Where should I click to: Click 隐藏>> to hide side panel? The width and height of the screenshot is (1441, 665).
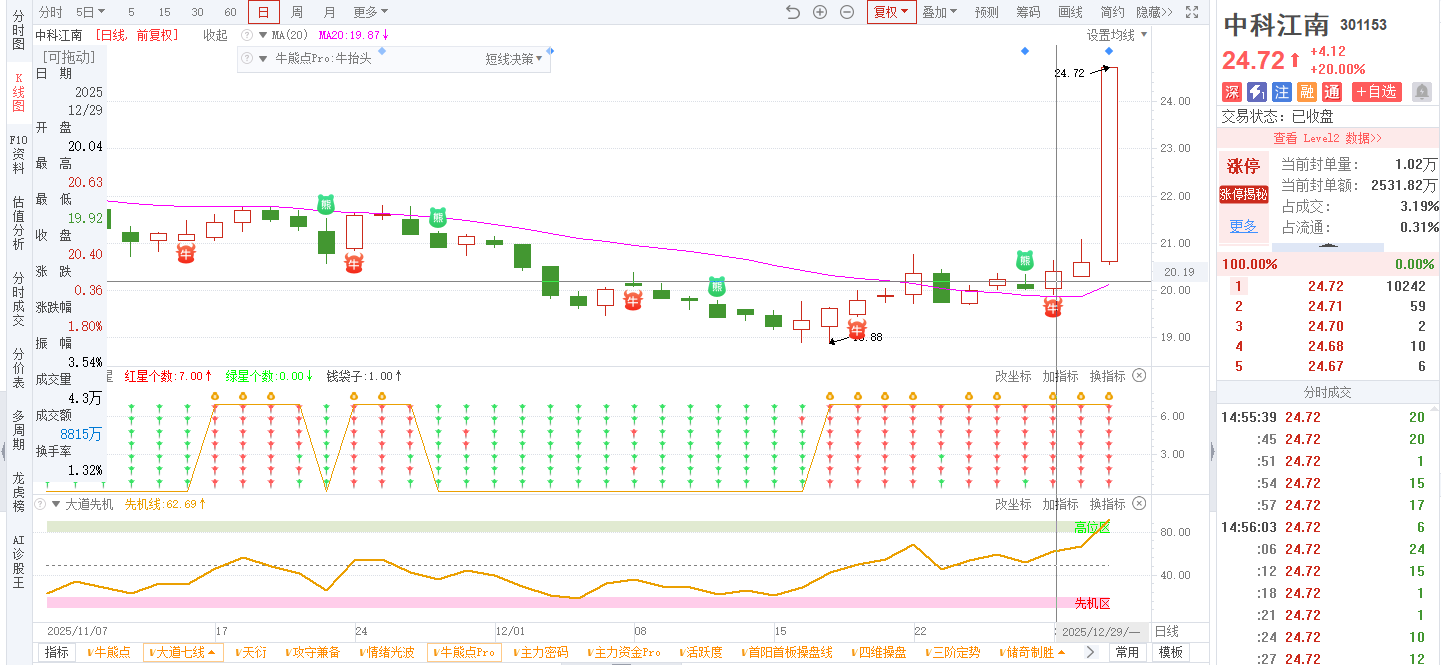(1154, 12)
